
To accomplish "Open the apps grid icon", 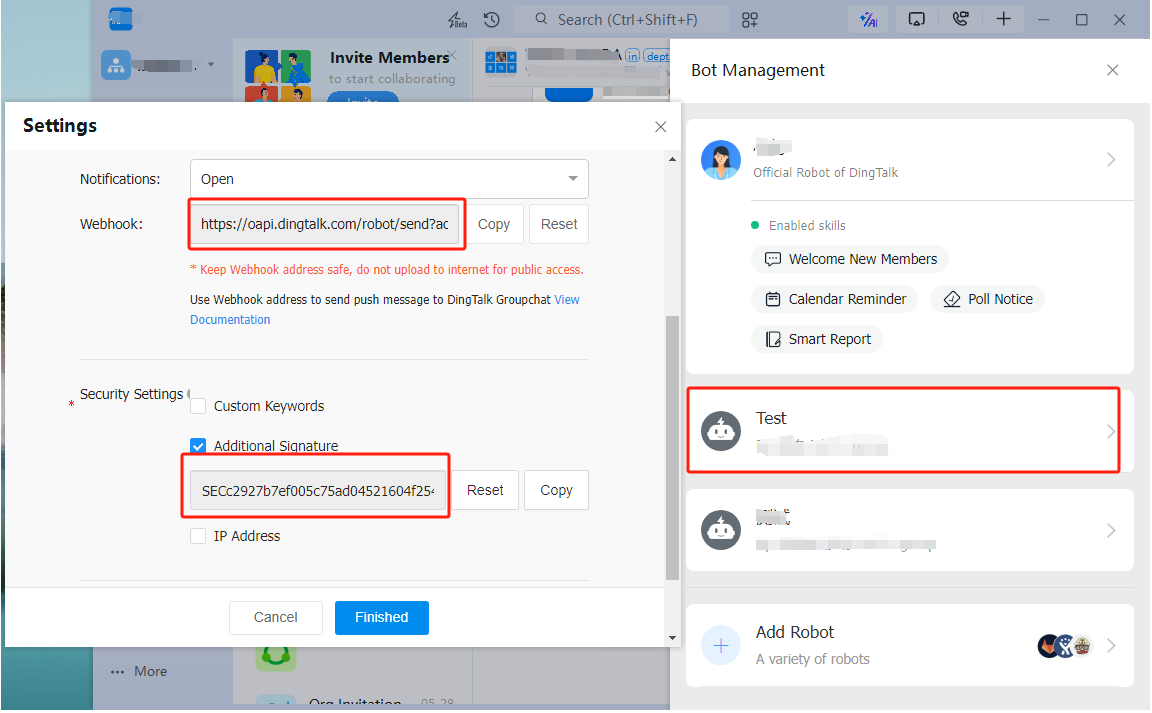I will pyautogui.click(x=750, y=20).
